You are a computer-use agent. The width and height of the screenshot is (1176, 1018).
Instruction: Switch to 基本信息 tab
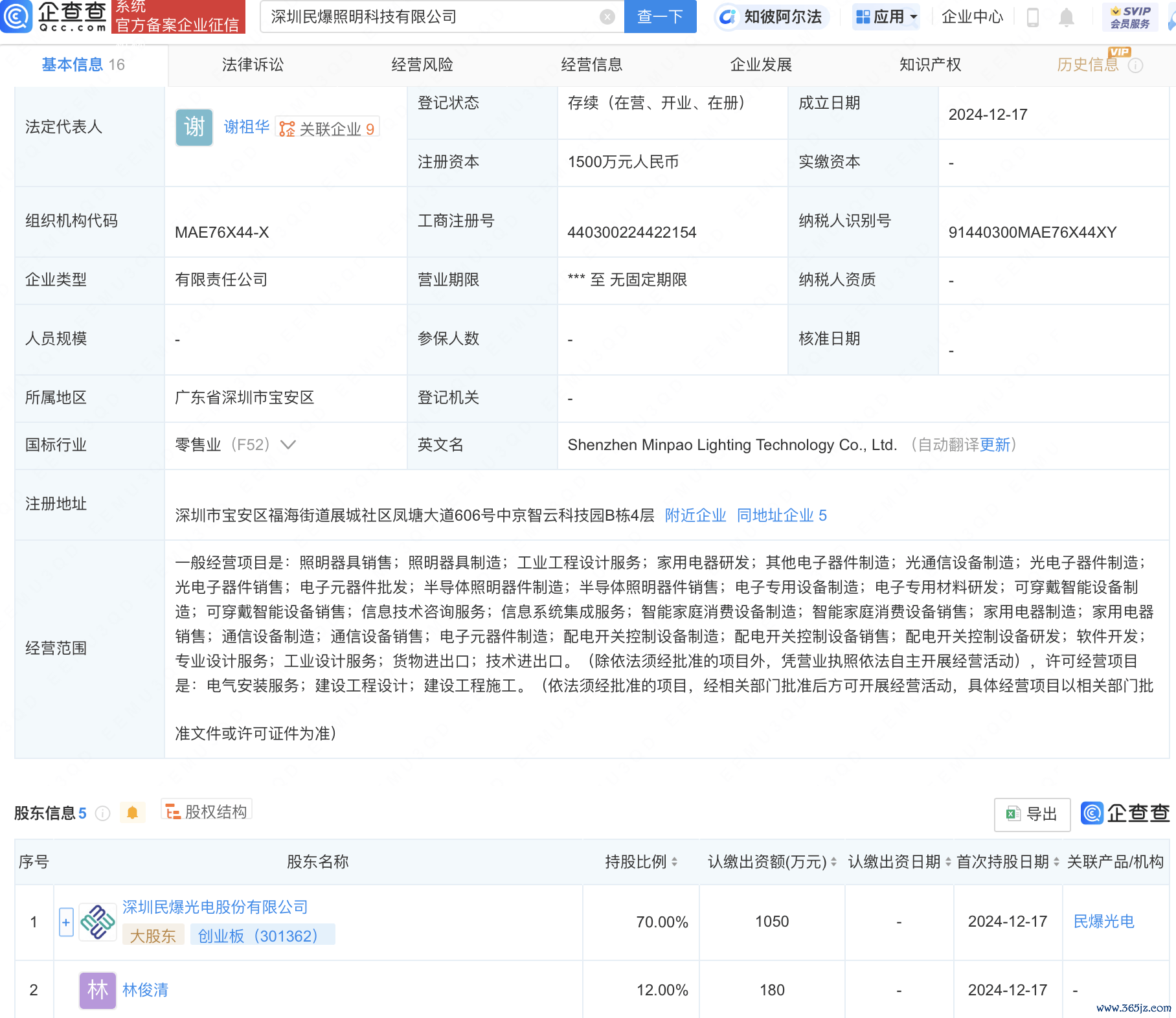83,65
